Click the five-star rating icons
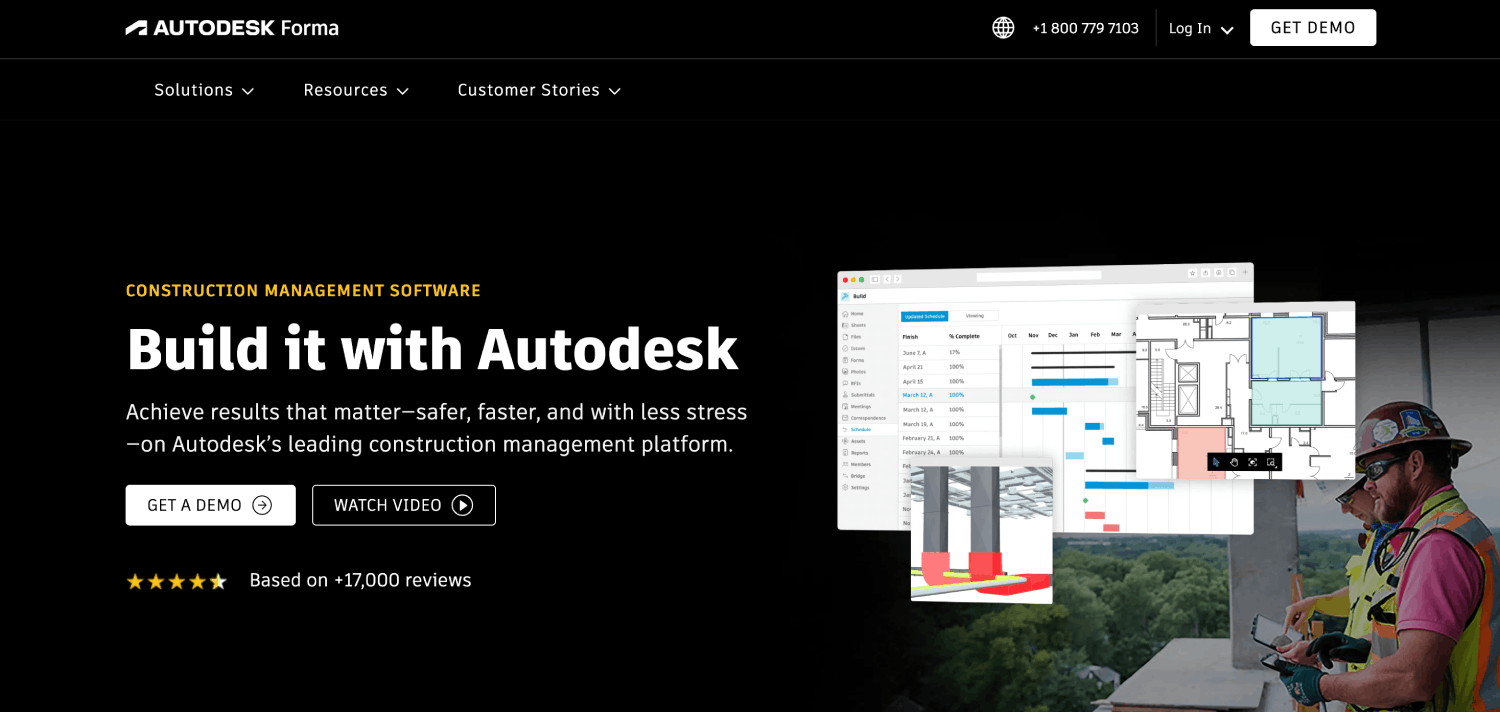Viewport: 1500px width, 712px height. [176, 581]
